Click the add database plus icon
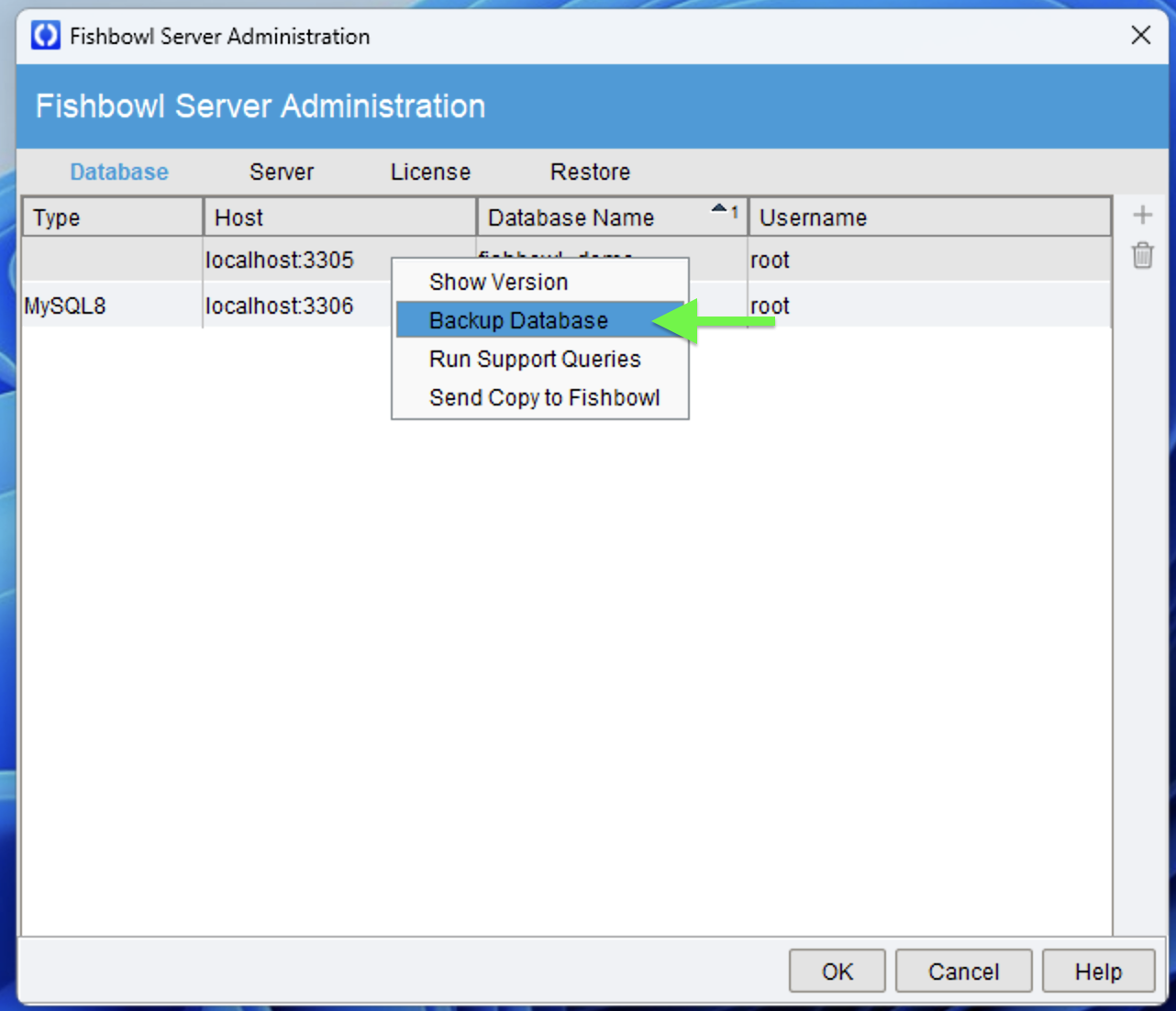Screen dimensions: 1176x1011 coord(1143,214)
